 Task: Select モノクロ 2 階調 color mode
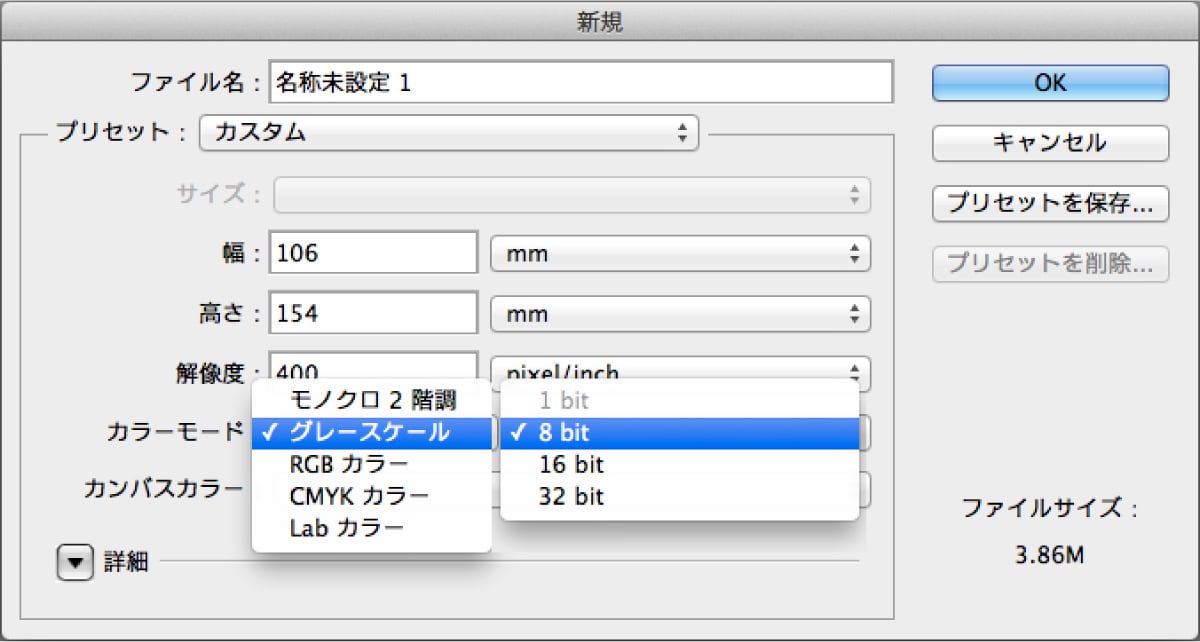coord(372,401)
